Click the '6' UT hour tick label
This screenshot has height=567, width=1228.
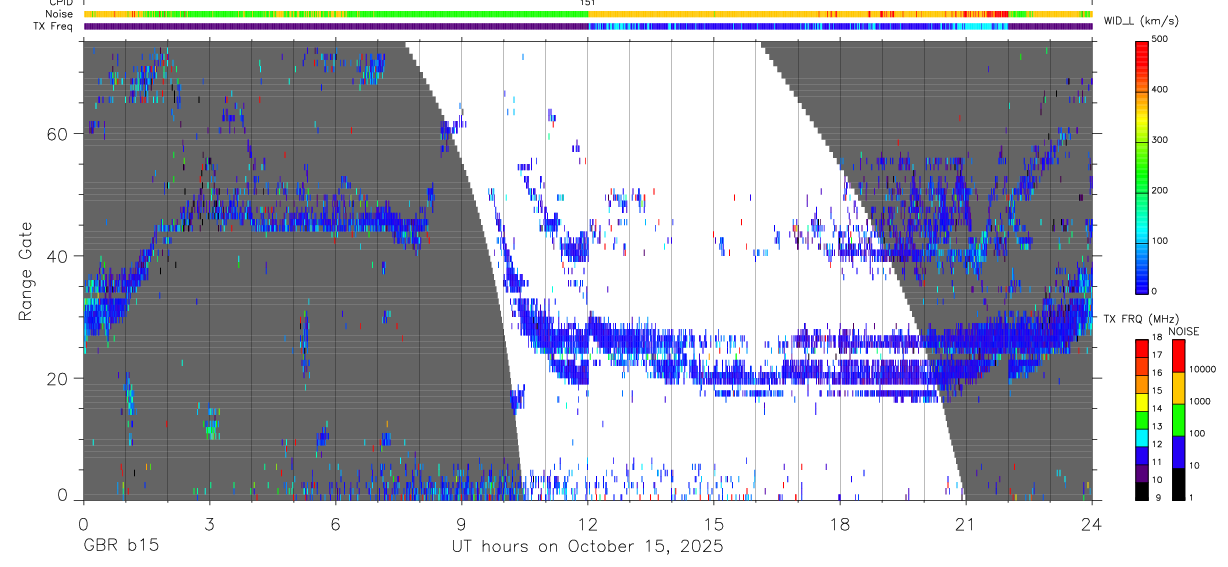pyautogui.click(x=335, y=522)
